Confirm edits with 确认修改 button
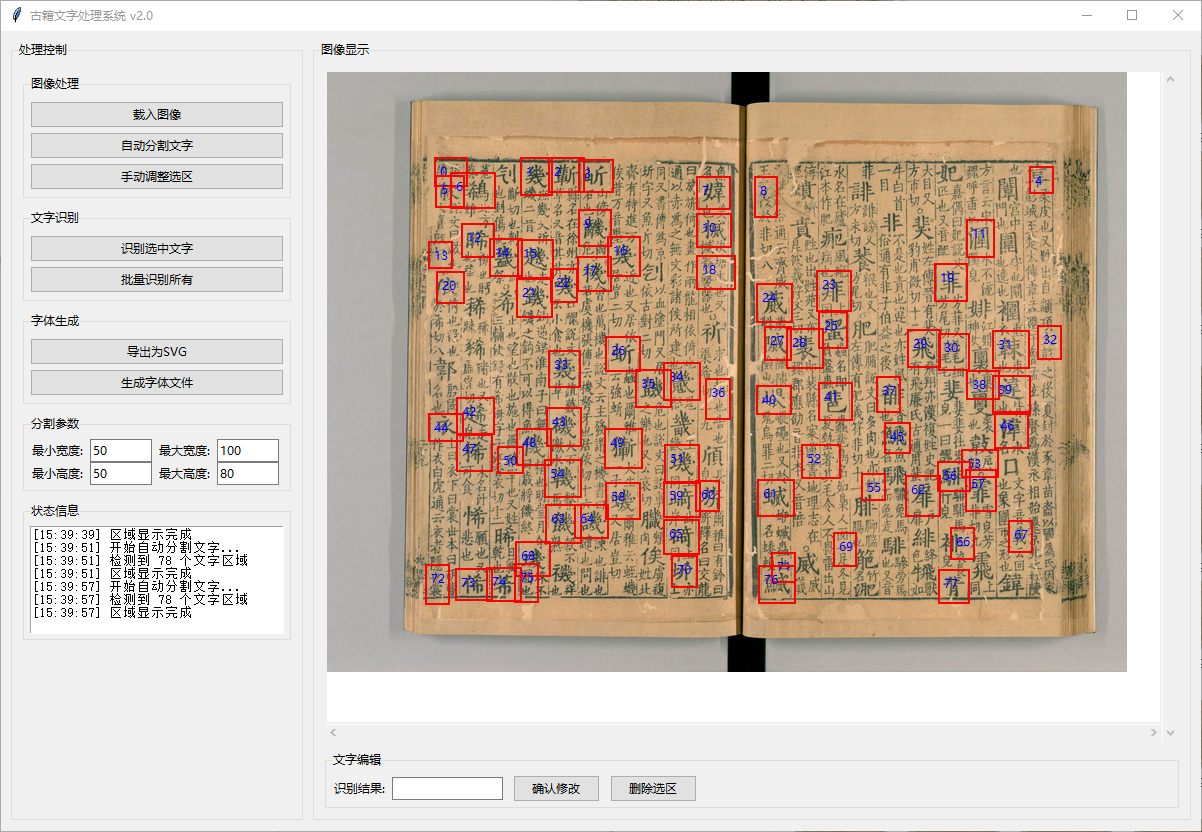The image size is (1202, 832). 556,788
